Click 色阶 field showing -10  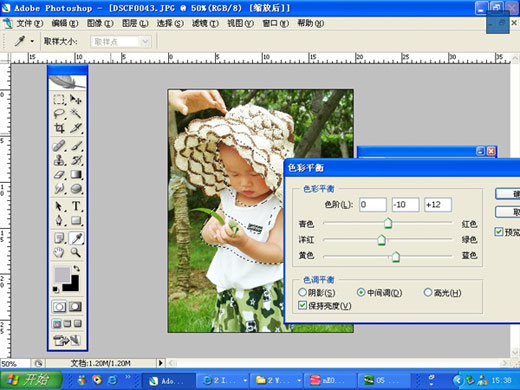(x=405, y=204)
